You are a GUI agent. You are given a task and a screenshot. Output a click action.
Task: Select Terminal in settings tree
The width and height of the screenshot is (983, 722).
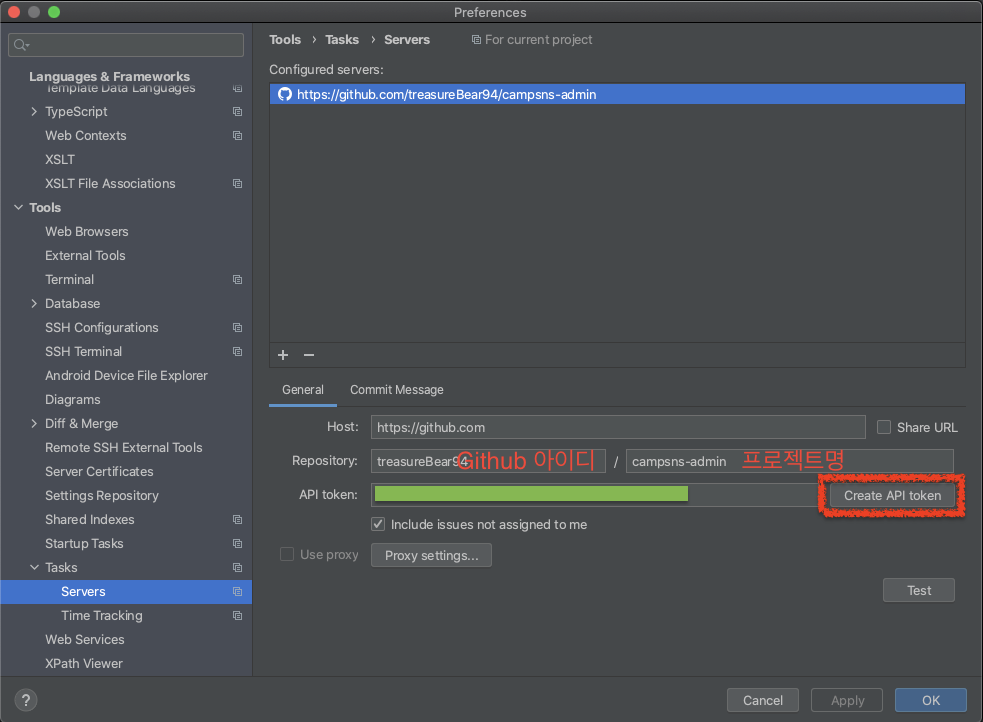click(70, 280)
